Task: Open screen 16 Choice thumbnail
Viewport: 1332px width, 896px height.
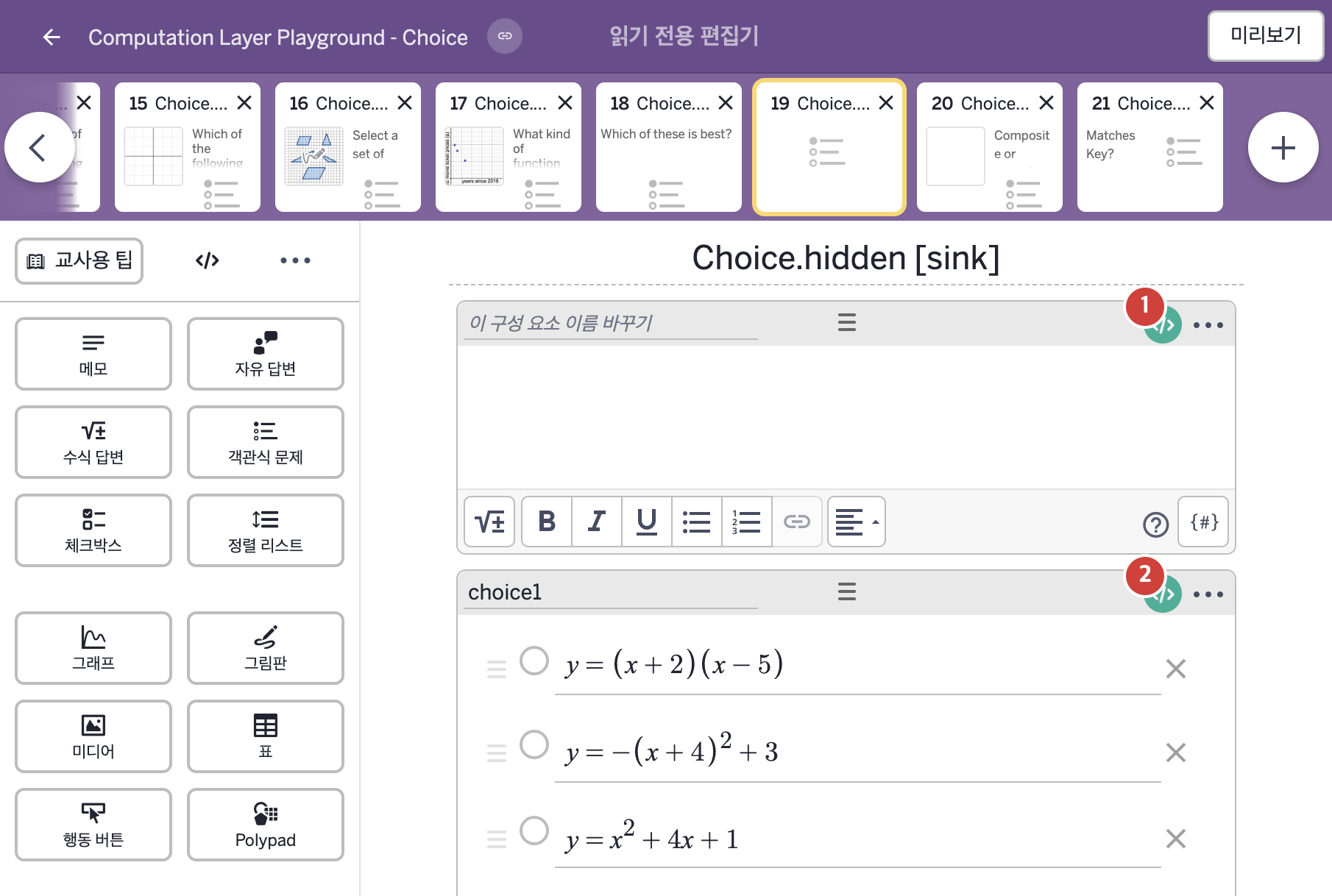Action: coord(348,147)
